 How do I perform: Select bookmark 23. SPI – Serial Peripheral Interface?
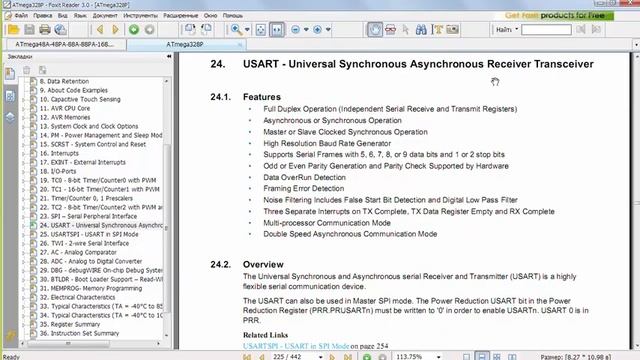coord(88,216)
